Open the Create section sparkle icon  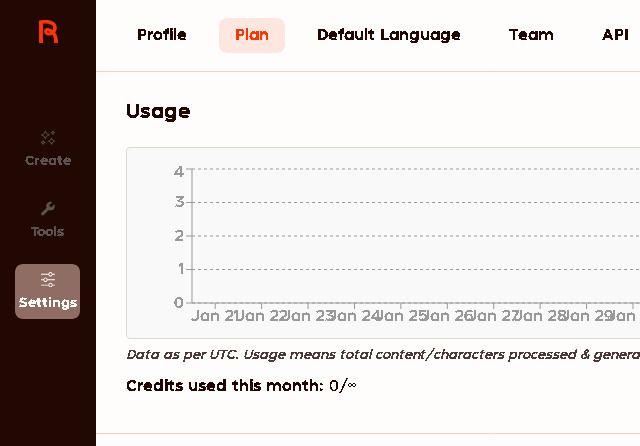[48, 137]
